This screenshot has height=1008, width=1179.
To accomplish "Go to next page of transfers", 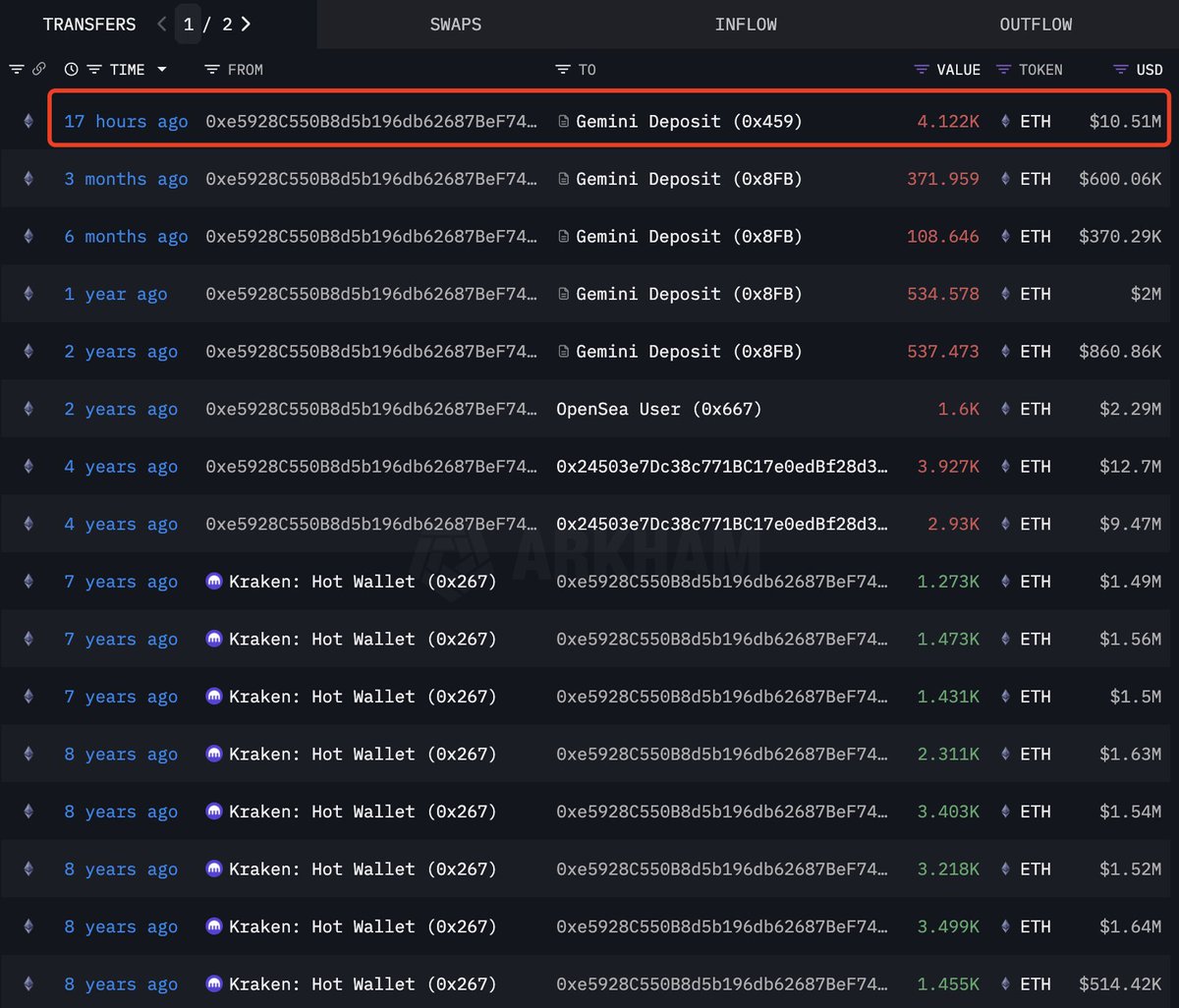I will tap(246, 25).
